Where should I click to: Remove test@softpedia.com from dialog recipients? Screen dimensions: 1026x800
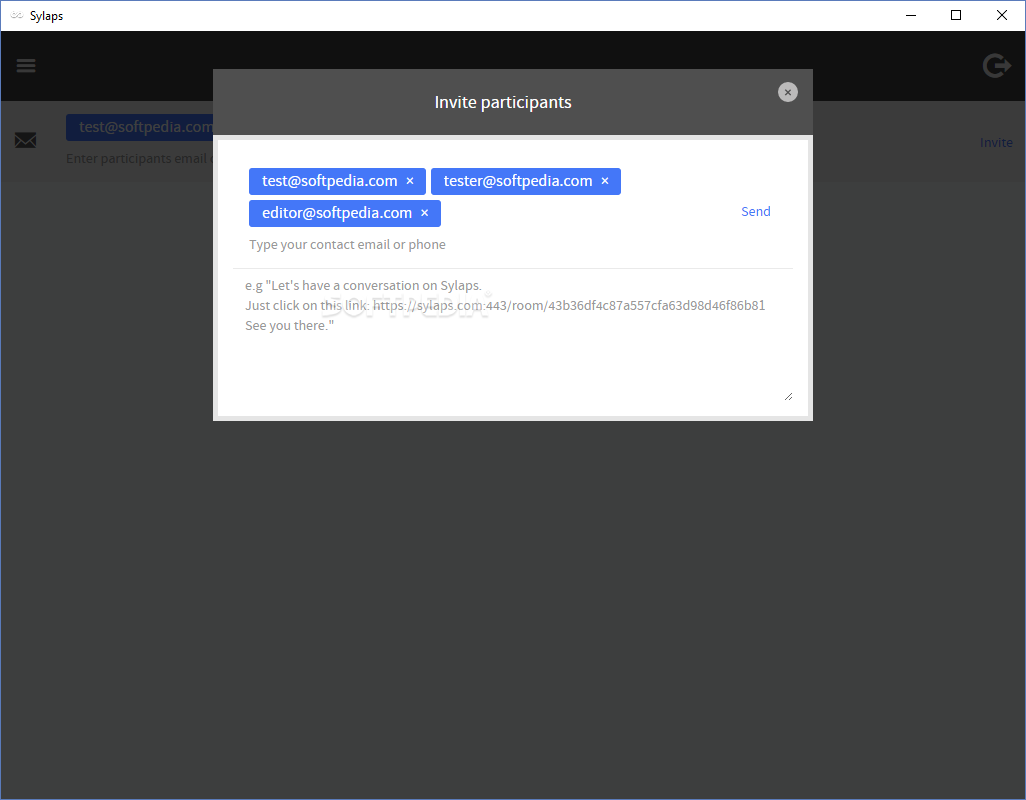point(410,181)
